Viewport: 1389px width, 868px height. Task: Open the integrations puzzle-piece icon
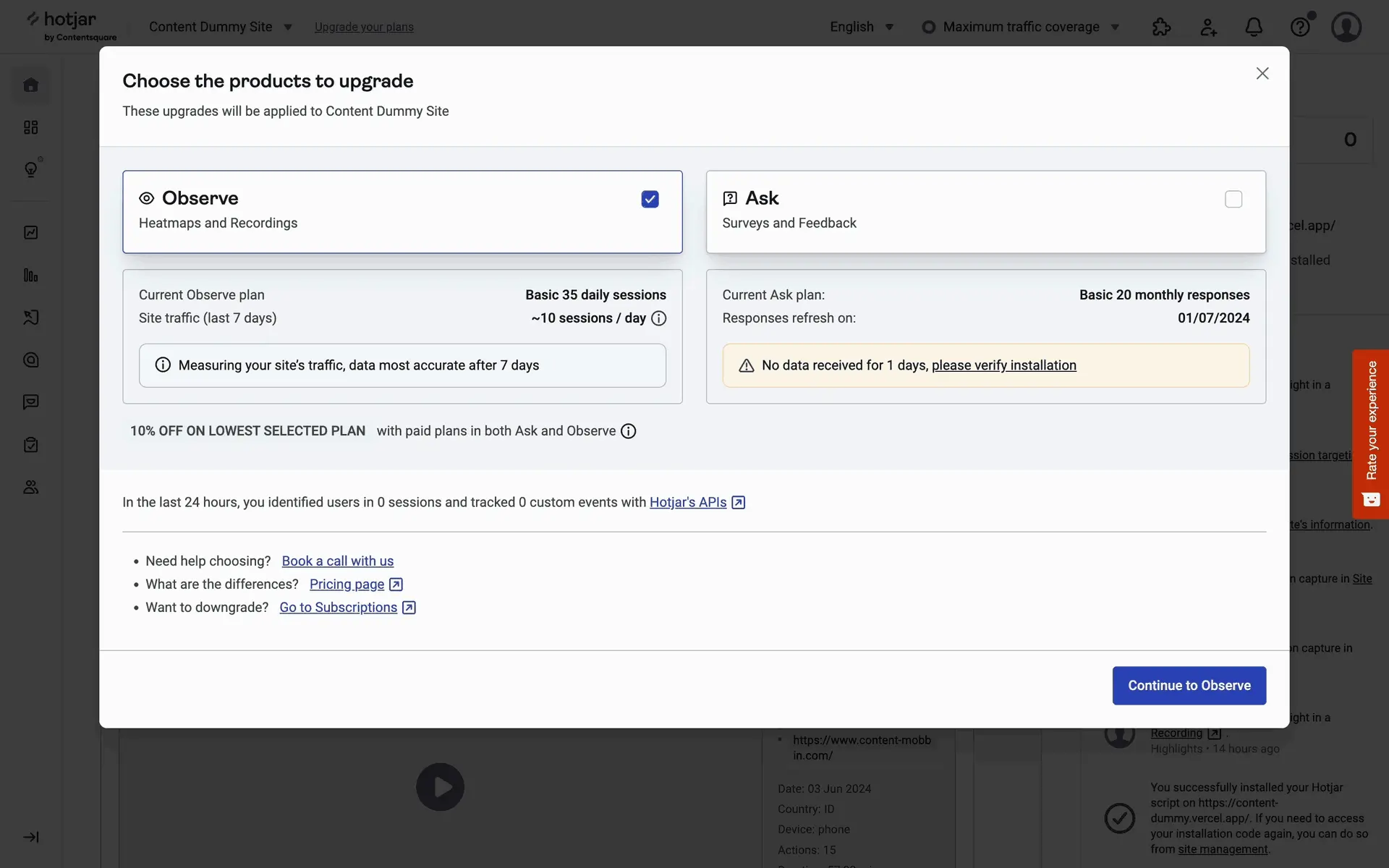(x=1161, y=27)
